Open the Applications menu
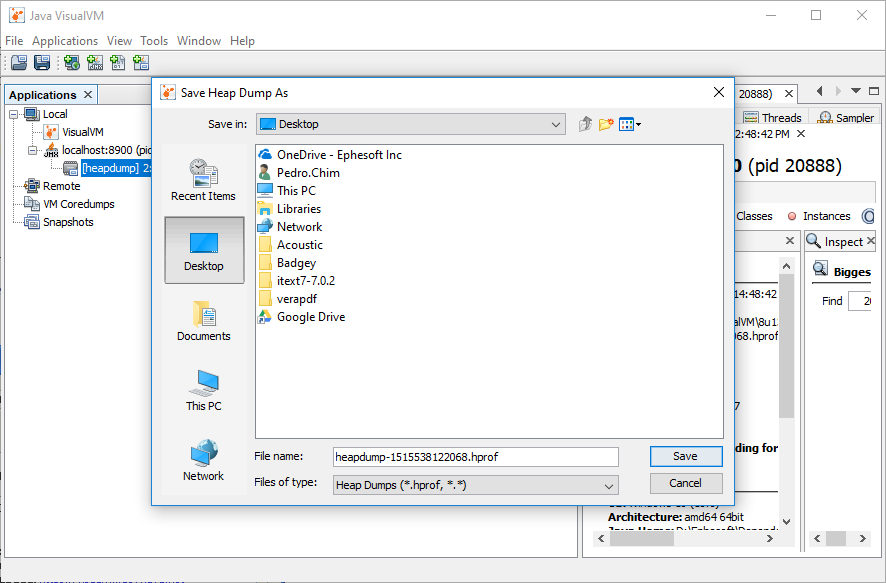Viewport: 886px width, 583px height. pyautogui.click(x=65, y=41)
